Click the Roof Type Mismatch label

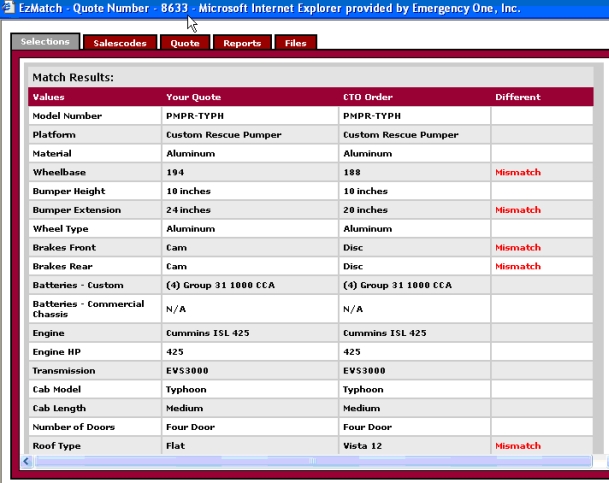(x=518, y=446)
